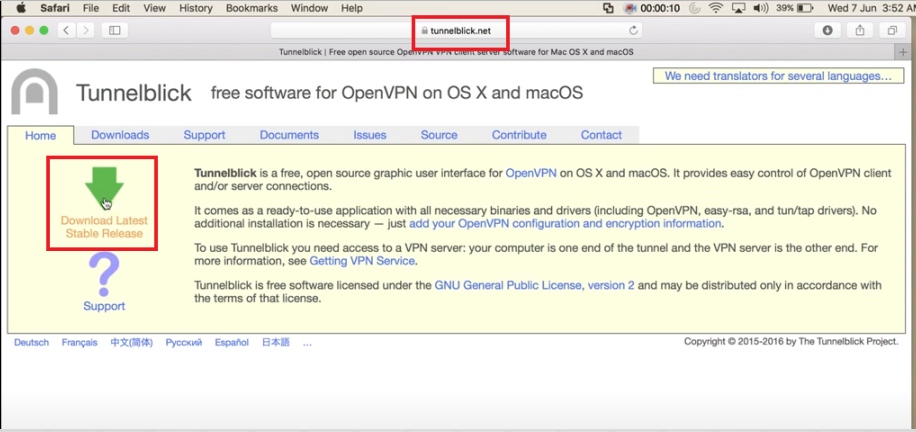The image size is (916, 432).
Task: Click the Tunnelblick tunnel logo
Action: pyautogui.click(x=35, y=91)
